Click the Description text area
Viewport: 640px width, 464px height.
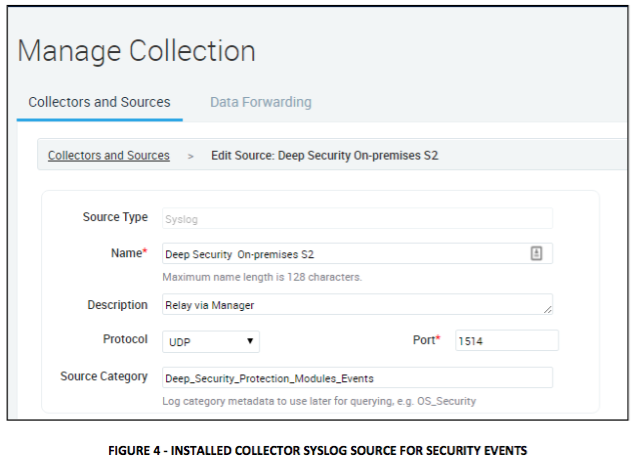pyautogui.click(x=357, y=304)
